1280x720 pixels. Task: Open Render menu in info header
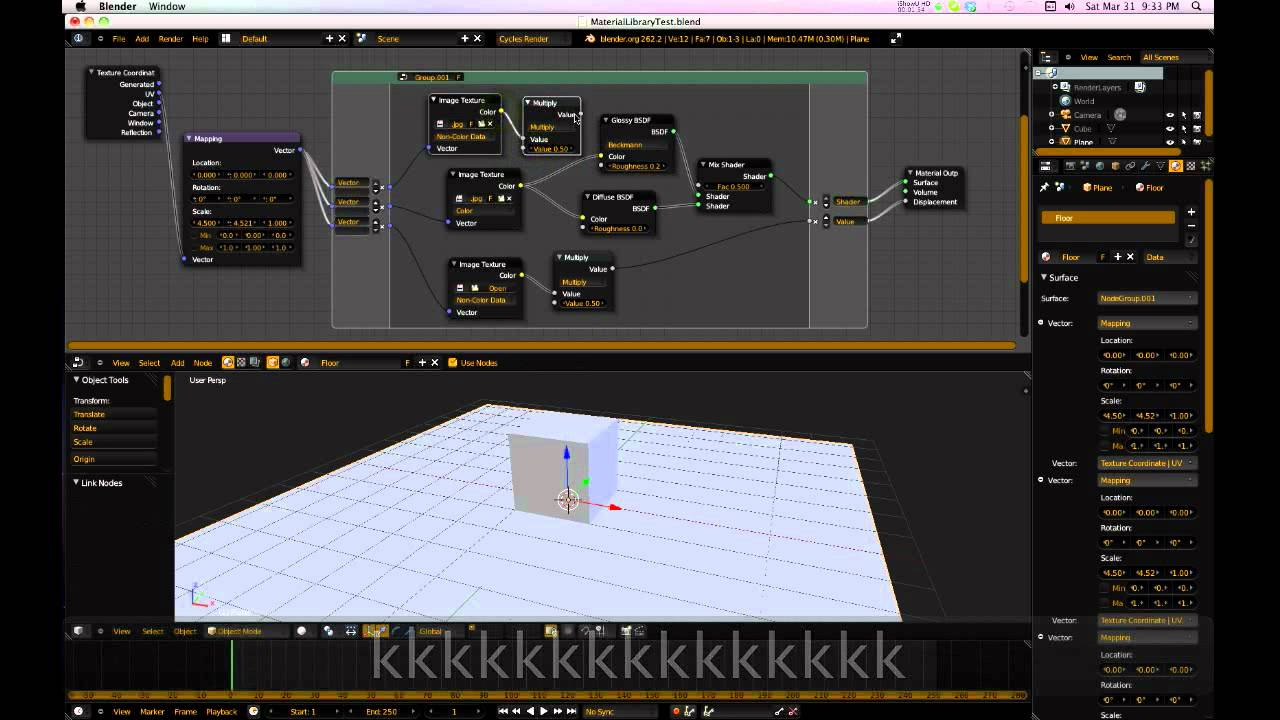coord(171,39)
